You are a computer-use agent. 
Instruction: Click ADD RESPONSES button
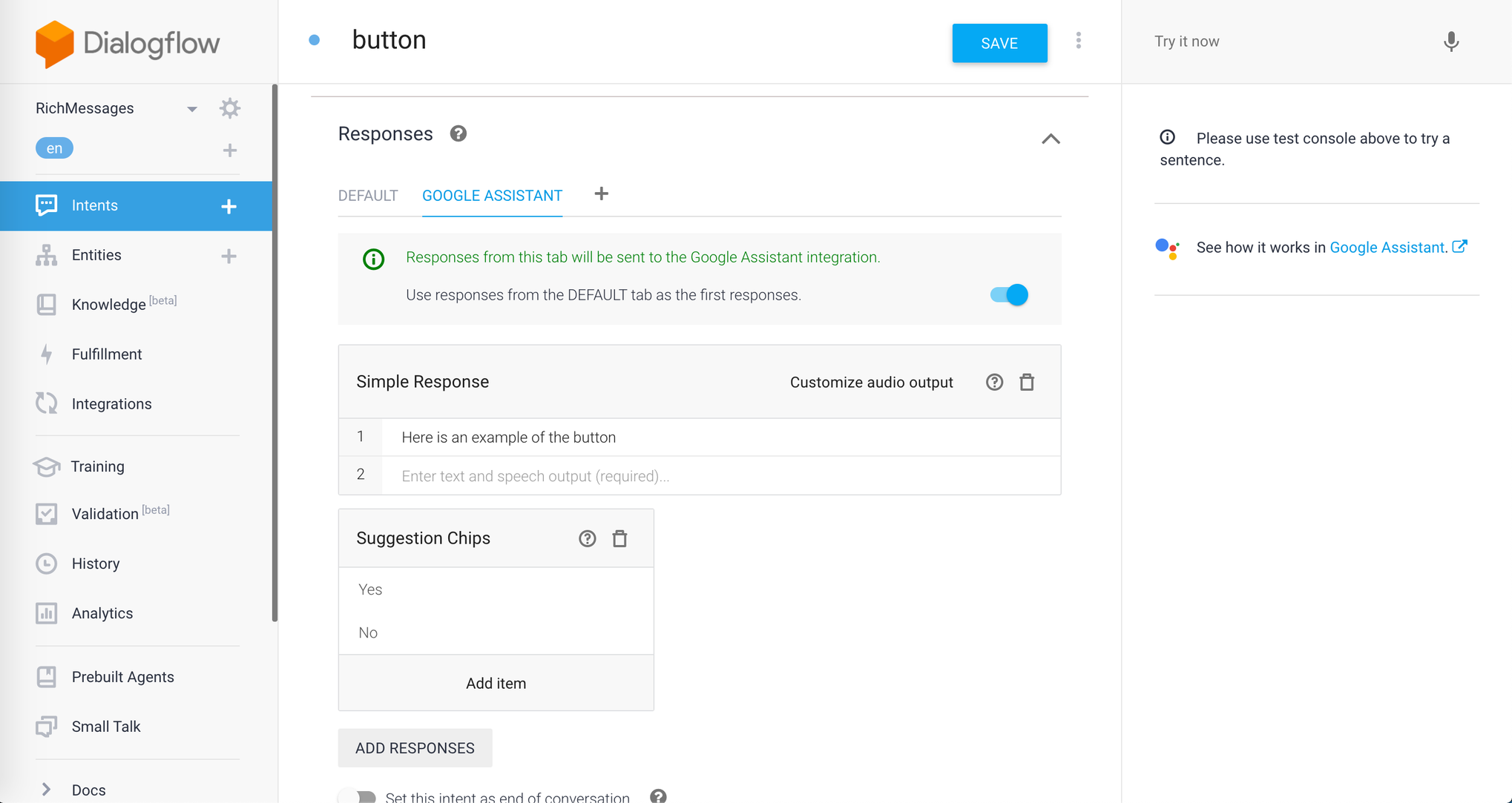[x=415, y=748]
